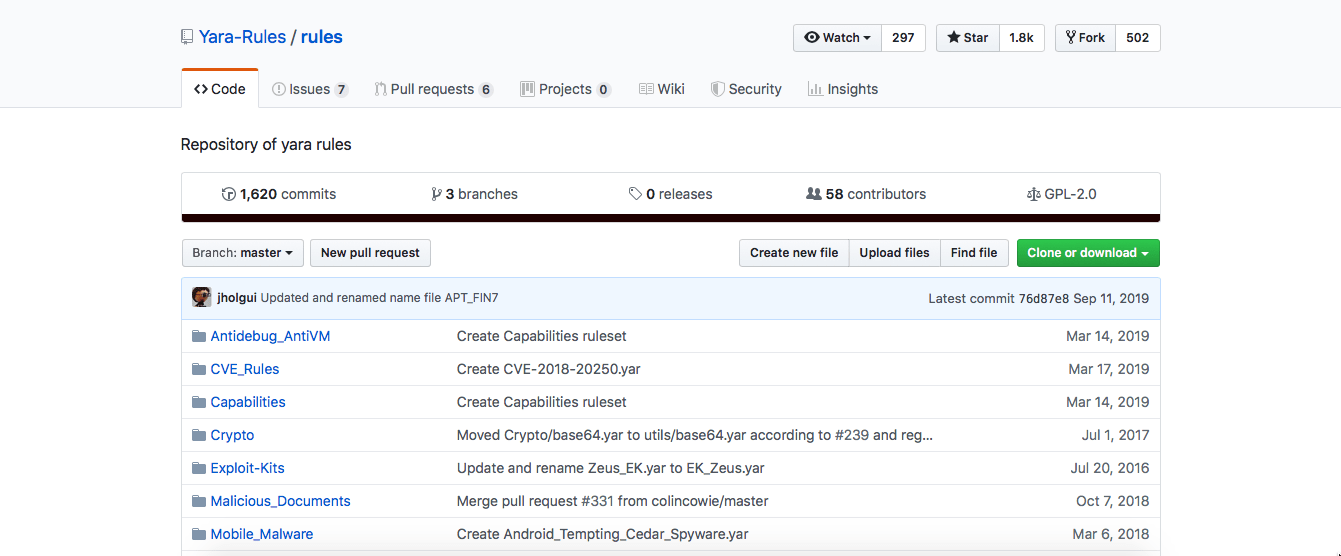Viewport: 1341px width, 556px height.
Task: Open the language breakdown color bar
Action: (x=671, y=218)
